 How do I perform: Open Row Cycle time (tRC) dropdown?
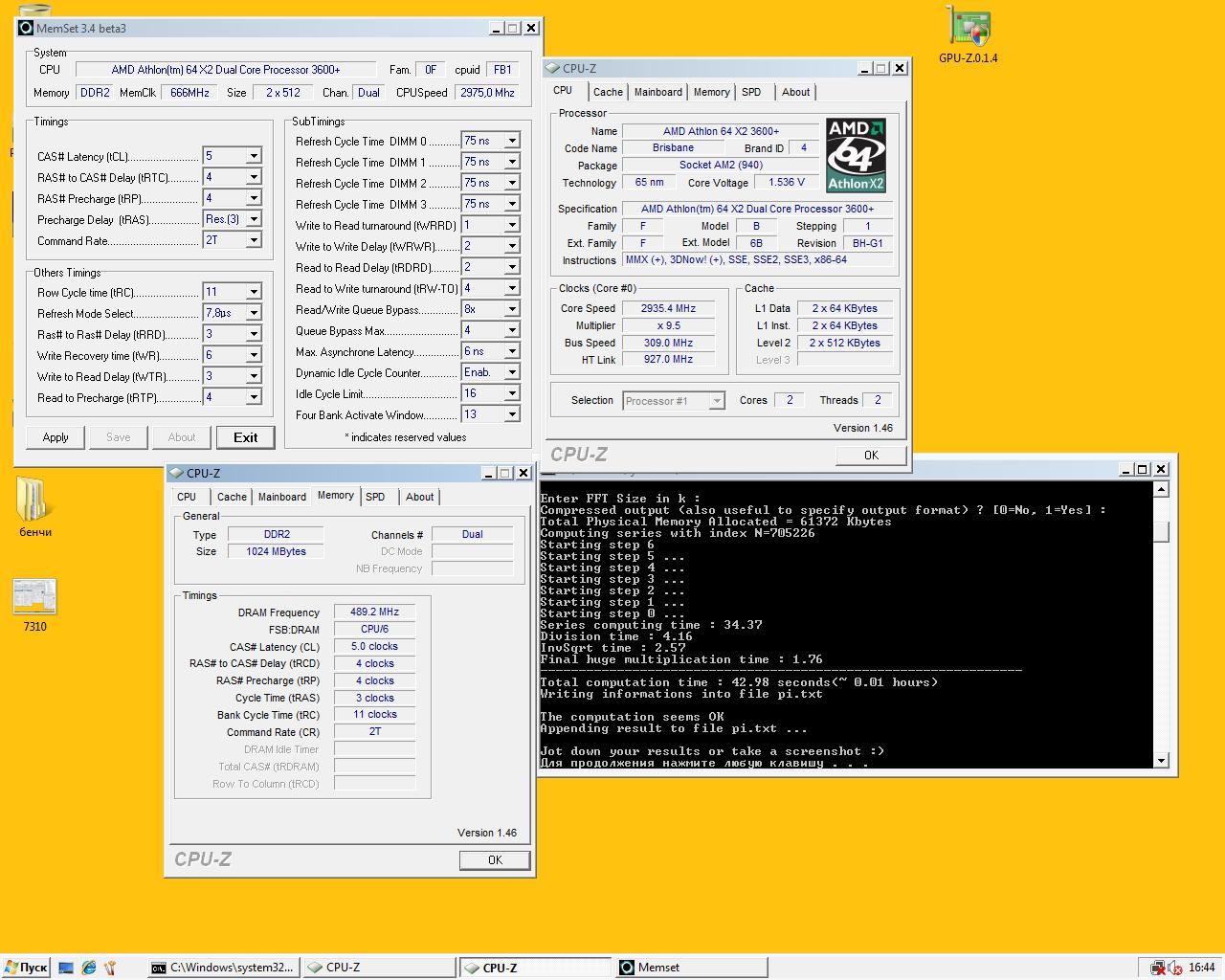point(254,292)
